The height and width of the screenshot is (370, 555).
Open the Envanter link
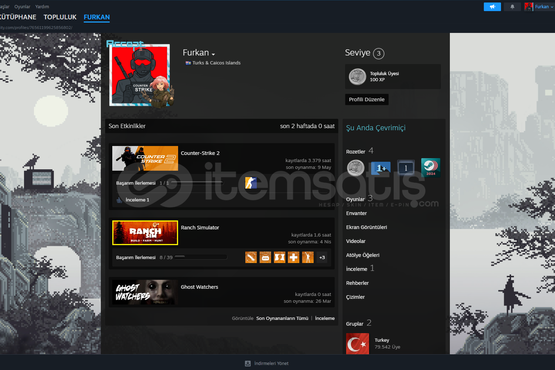pos(356,213)
